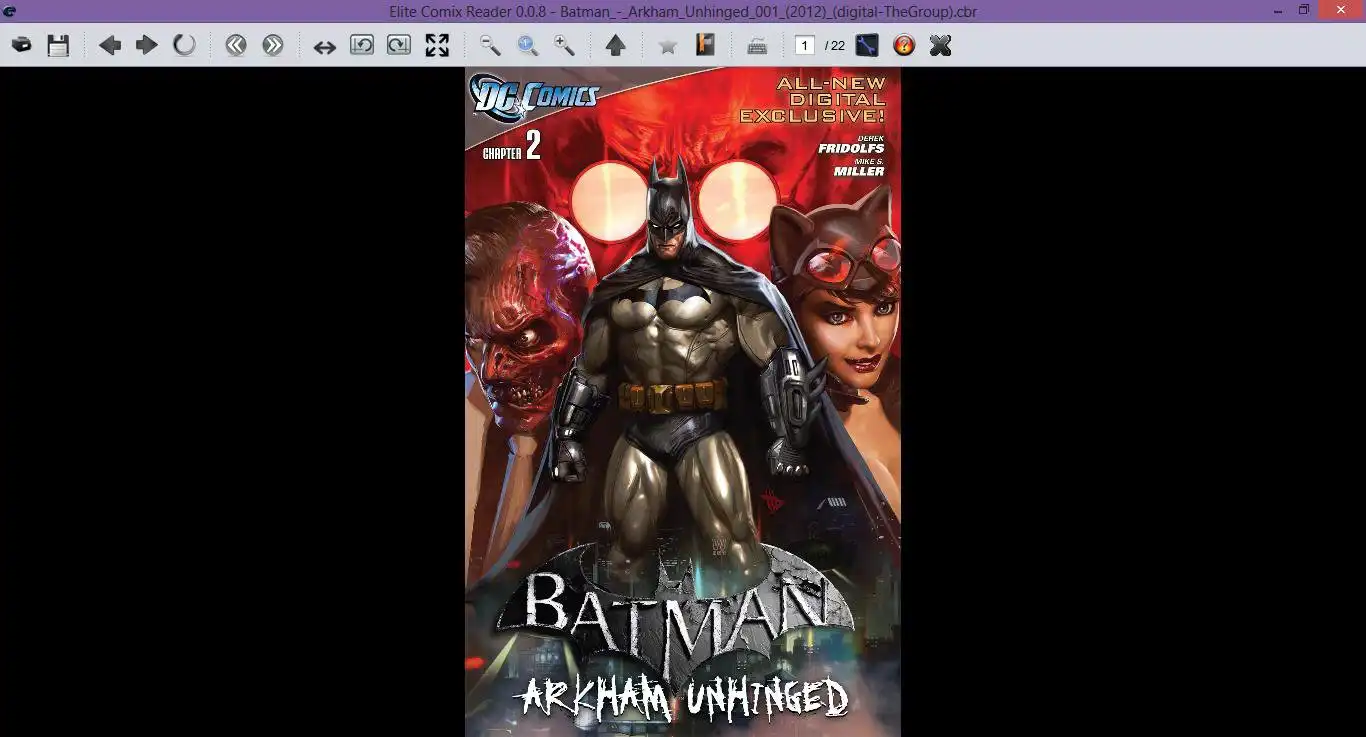
Task: Open the bookmarks book icon
Action: [x=706, y=45]
